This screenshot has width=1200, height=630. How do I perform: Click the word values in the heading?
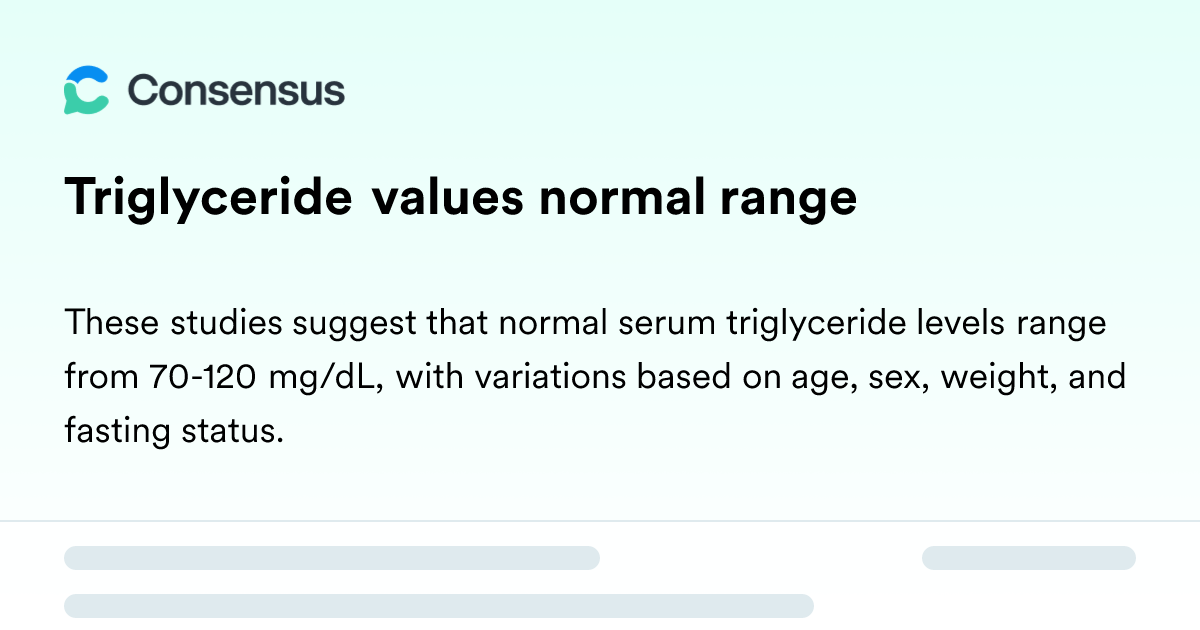(x=448, y=198)
